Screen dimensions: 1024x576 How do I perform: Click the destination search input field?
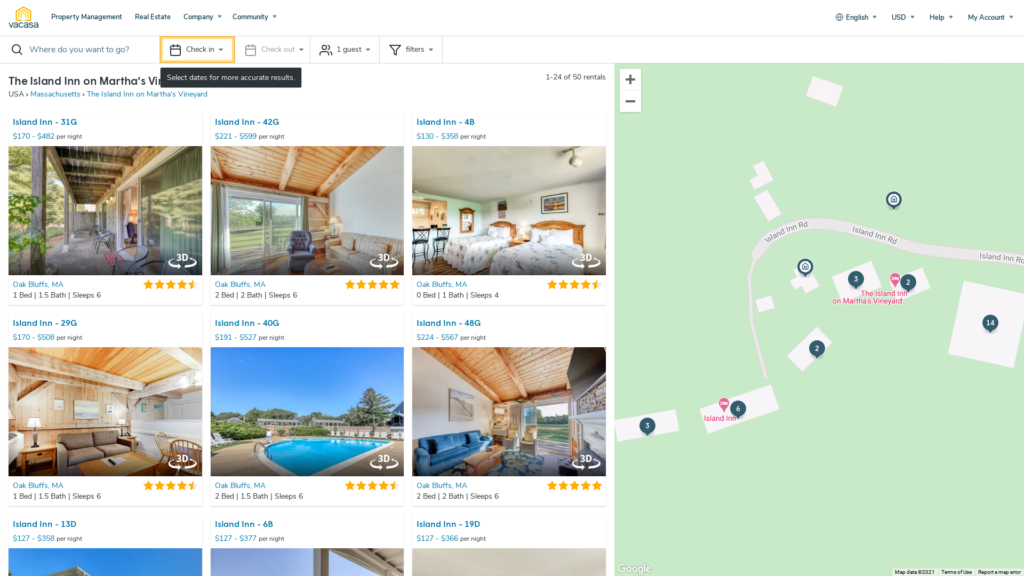coord(91,50)
